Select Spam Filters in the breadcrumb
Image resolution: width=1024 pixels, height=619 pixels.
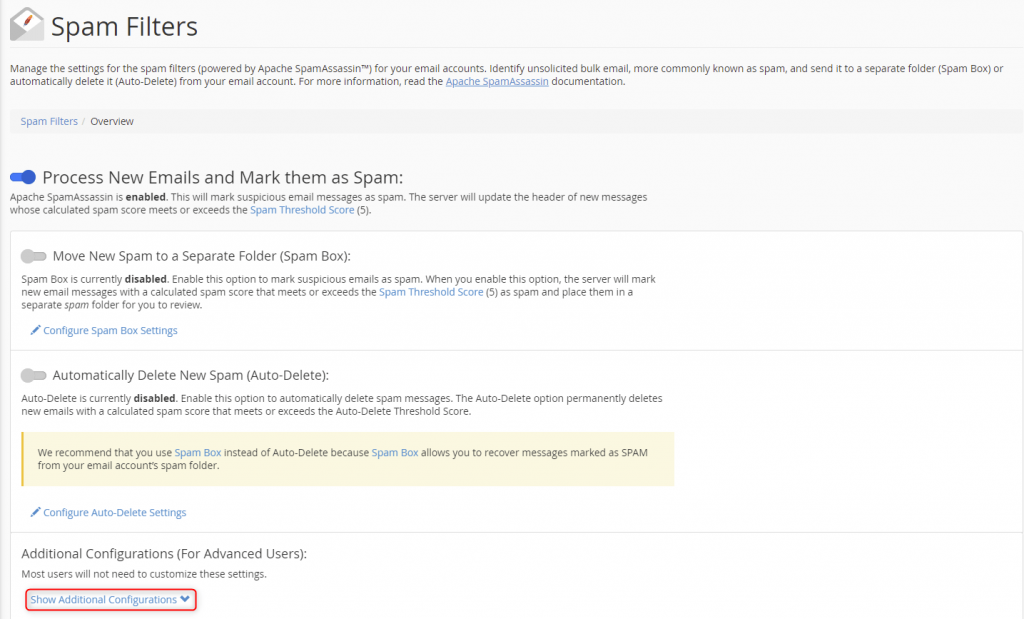pos(48,120)
